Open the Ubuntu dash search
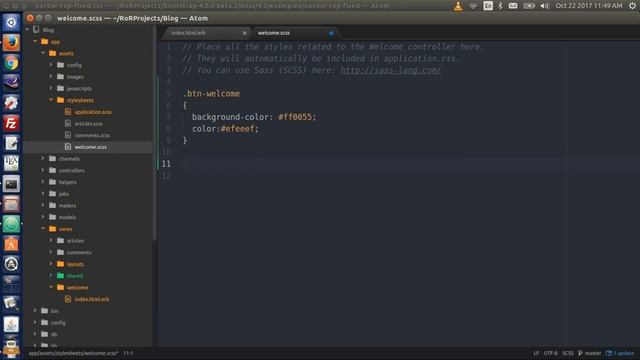640x360 pixels. click(11, 22)
